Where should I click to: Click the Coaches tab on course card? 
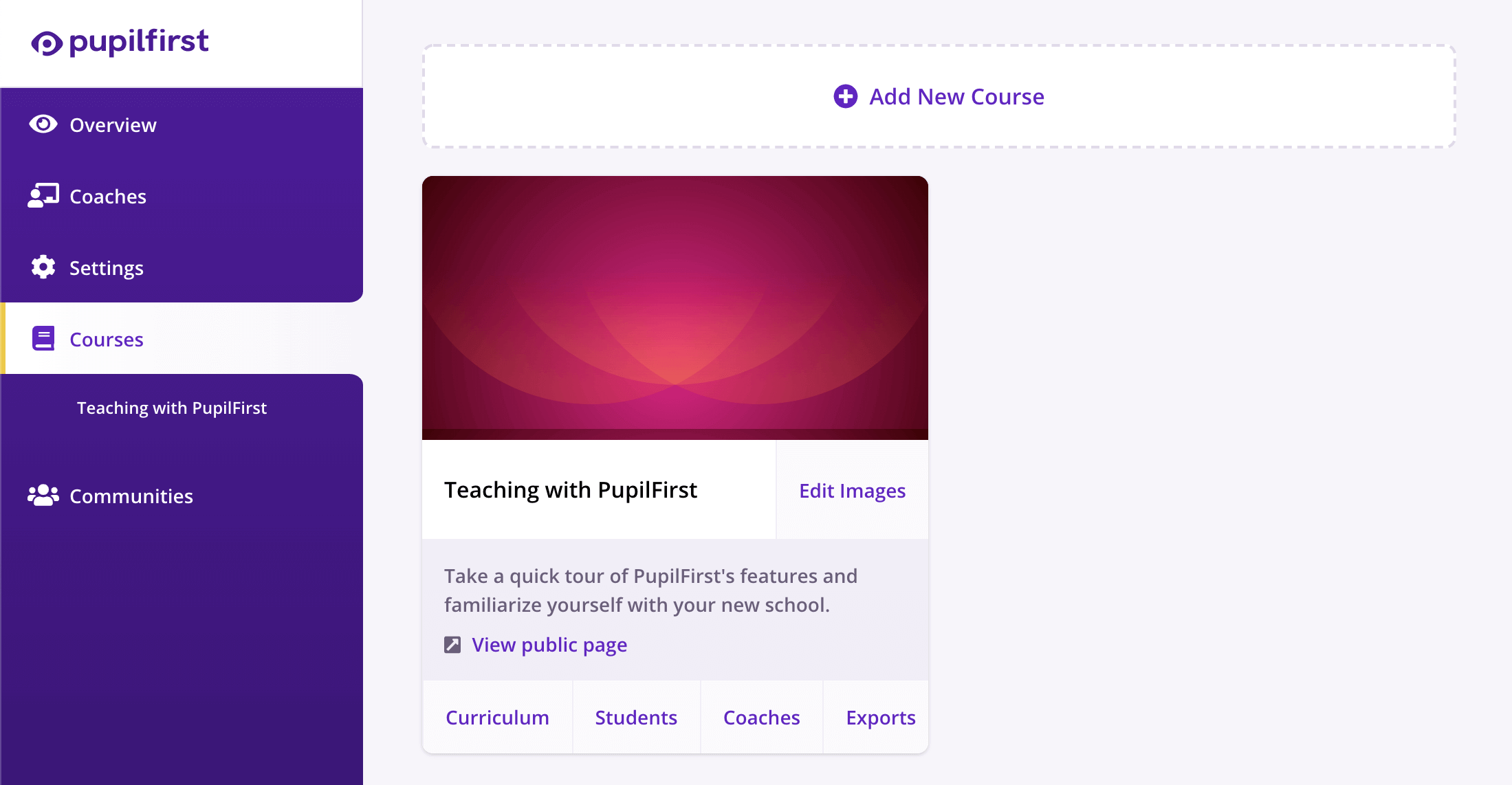(761, 716)
